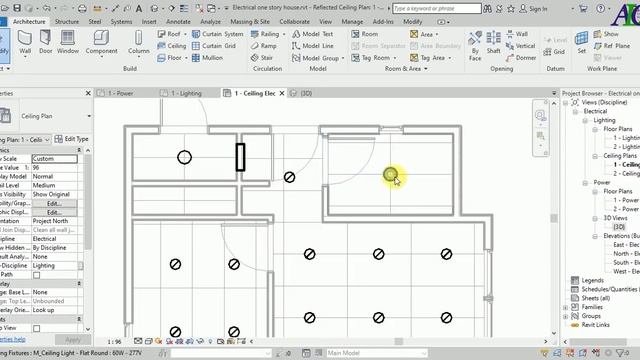Collapse Views (Discipline) in Project Browser
The height and width of the screenshot is (360, 640).
point(566,102)
